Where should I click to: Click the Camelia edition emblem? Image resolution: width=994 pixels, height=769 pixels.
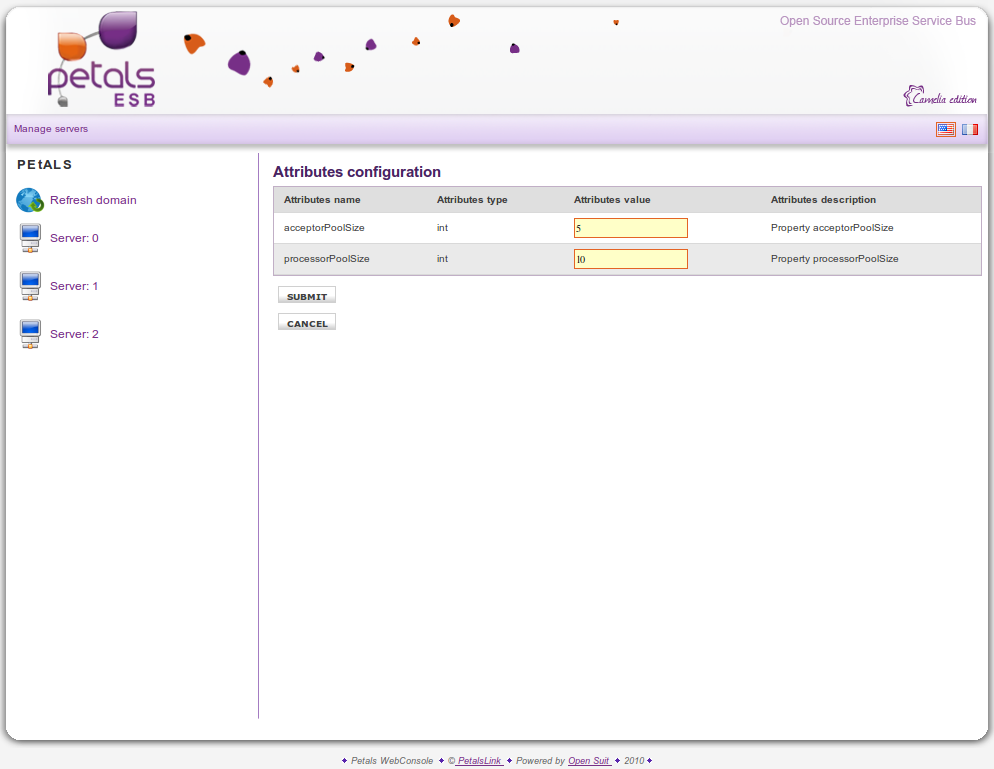coord(939,97)
